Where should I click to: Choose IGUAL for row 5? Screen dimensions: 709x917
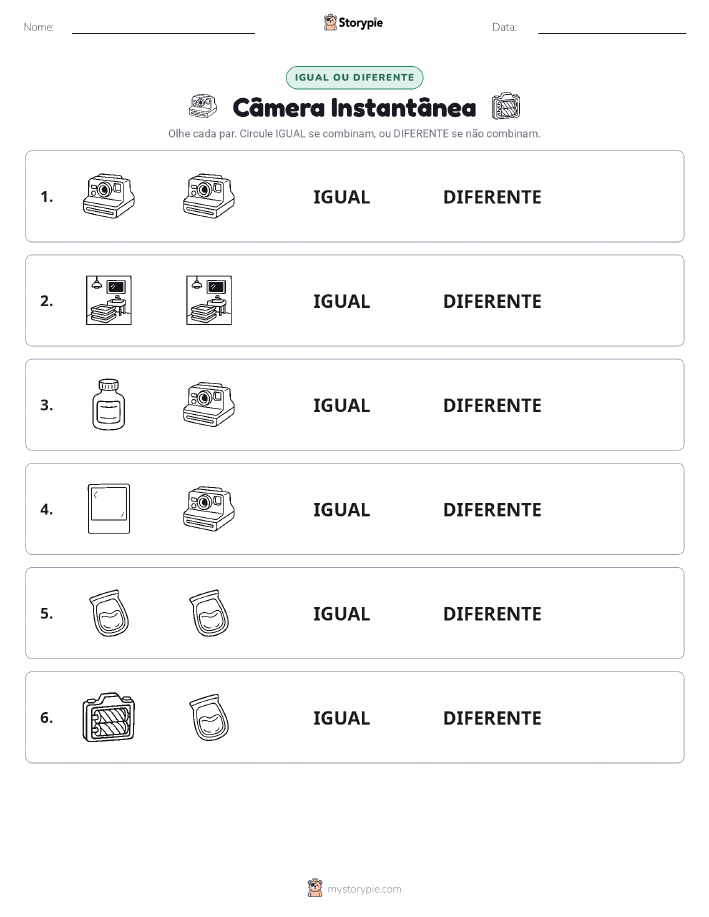342,613
